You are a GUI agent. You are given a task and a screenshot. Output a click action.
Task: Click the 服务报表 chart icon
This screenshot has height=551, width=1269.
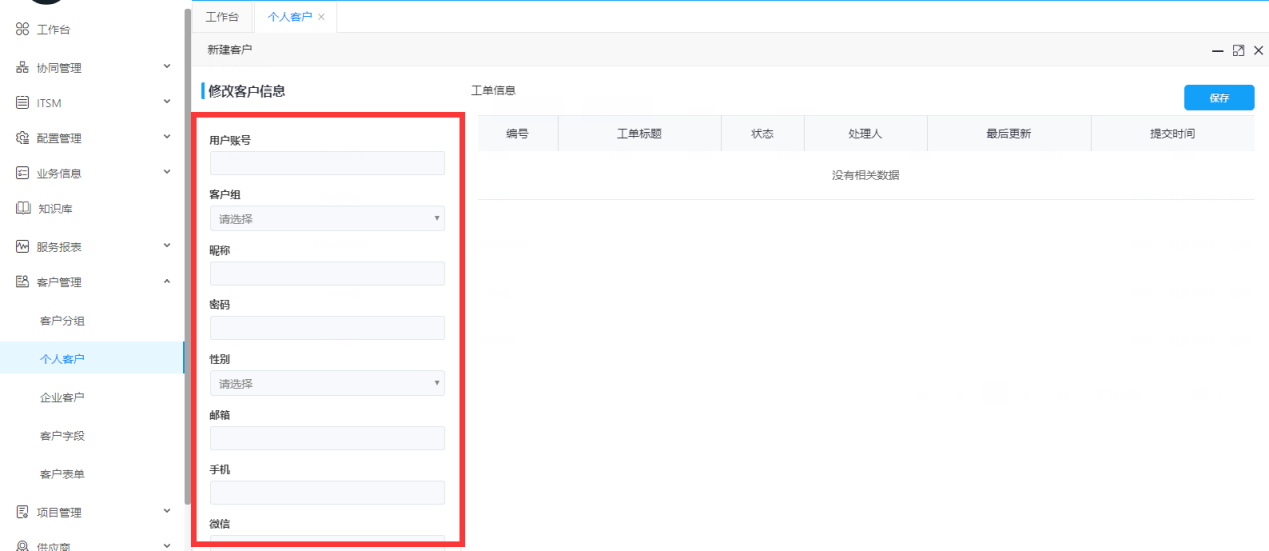(x=22, y=247)
